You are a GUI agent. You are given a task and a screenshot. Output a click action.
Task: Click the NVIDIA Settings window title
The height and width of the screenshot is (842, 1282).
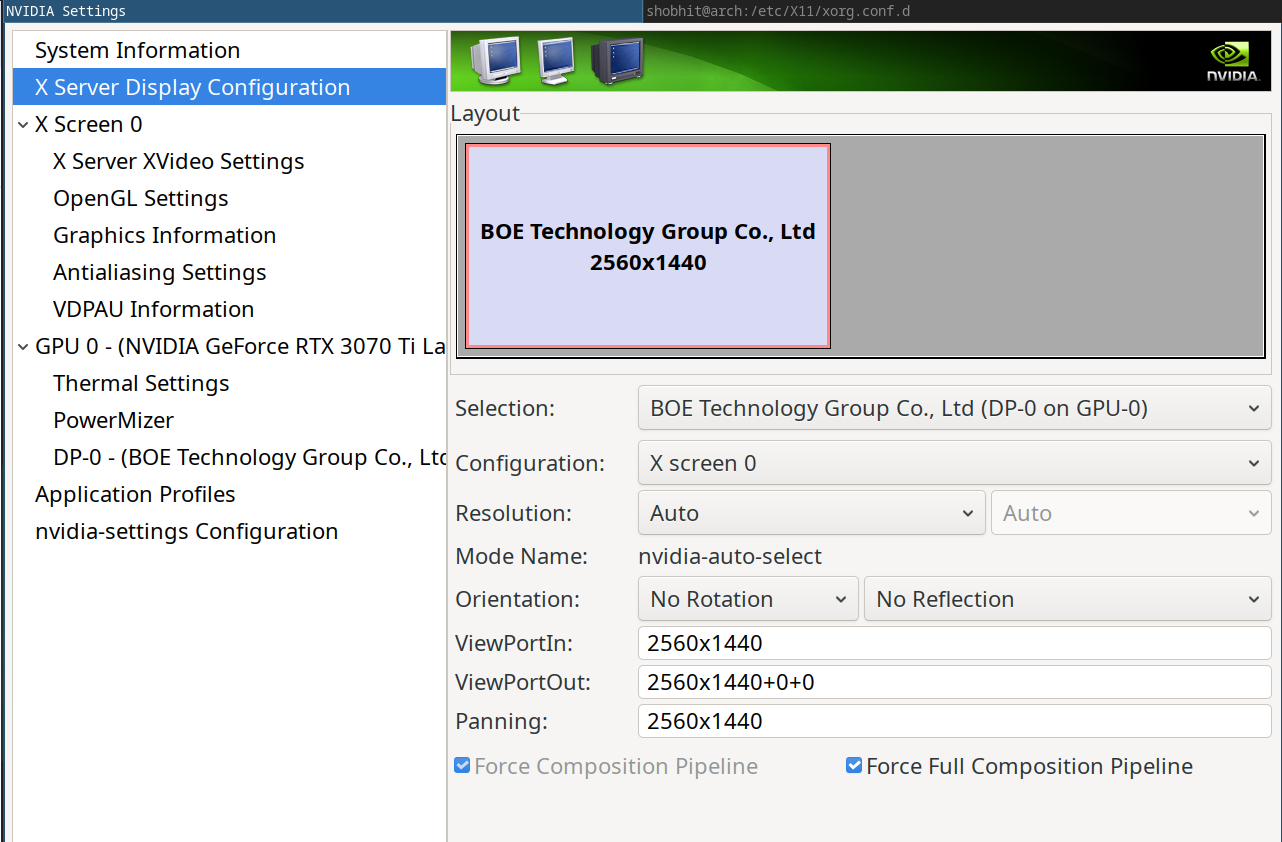[x=66, y=11]
